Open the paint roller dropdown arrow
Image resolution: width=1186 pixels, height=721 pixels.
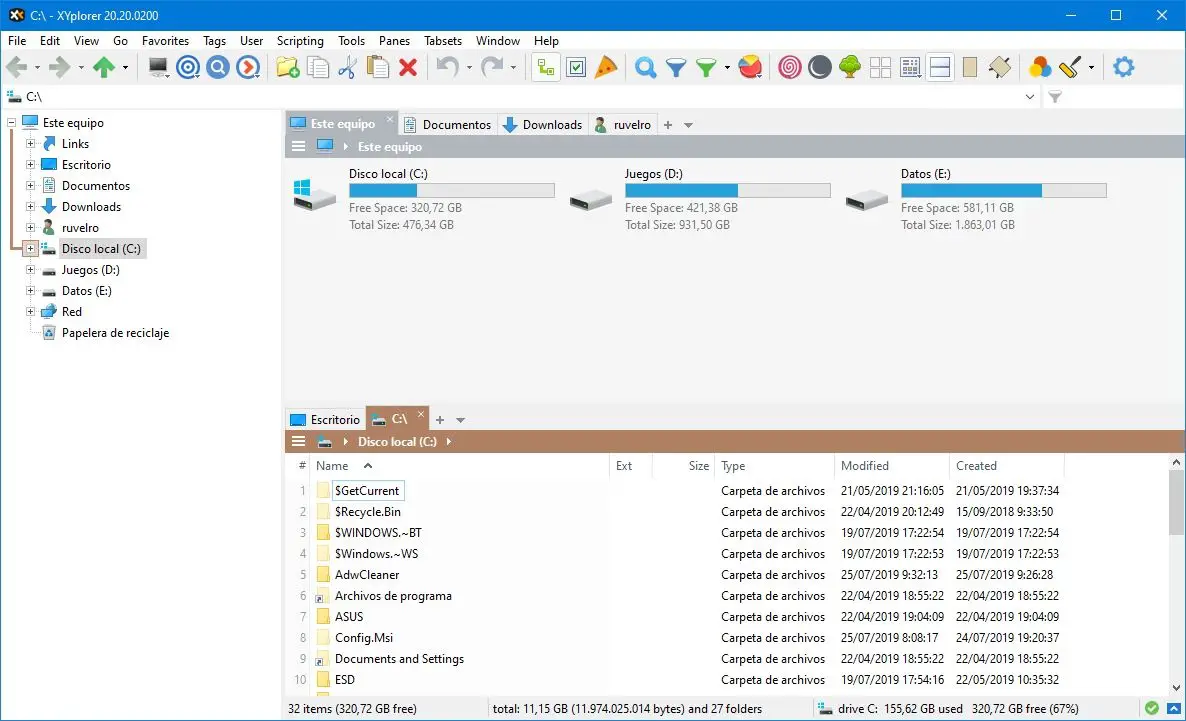point(1091,67)
